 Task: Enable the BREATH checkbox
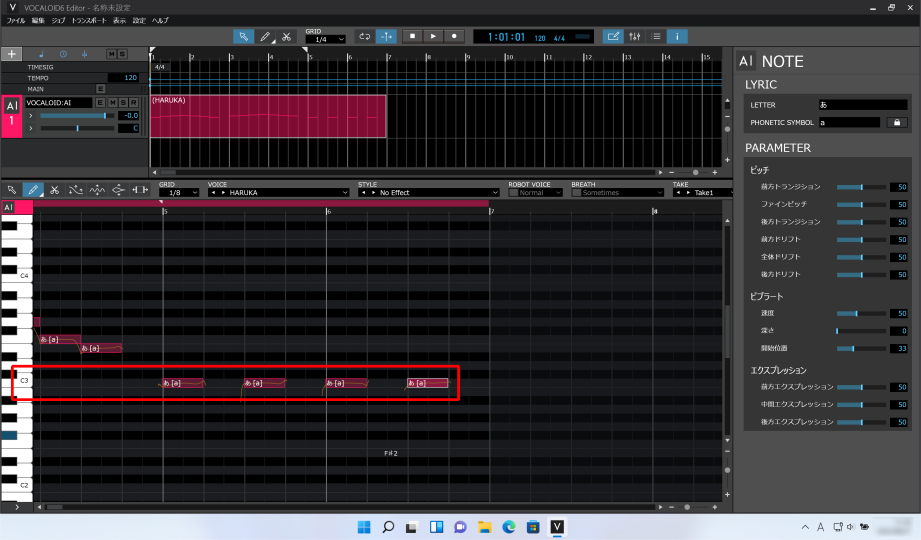[576, 193]
